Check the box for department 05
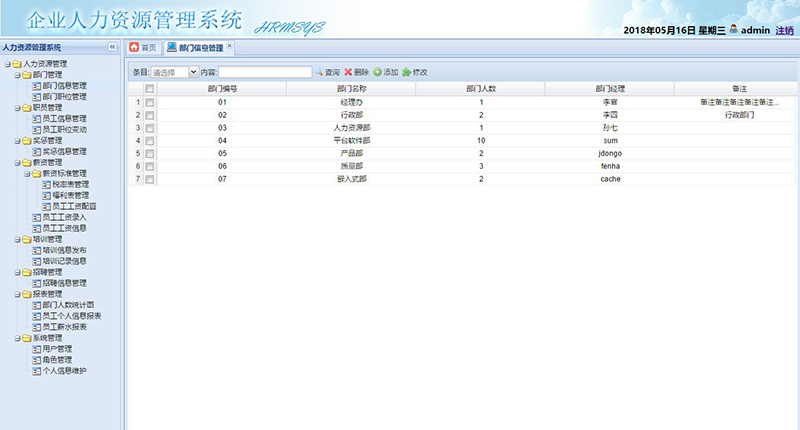 tap(149, 154)
